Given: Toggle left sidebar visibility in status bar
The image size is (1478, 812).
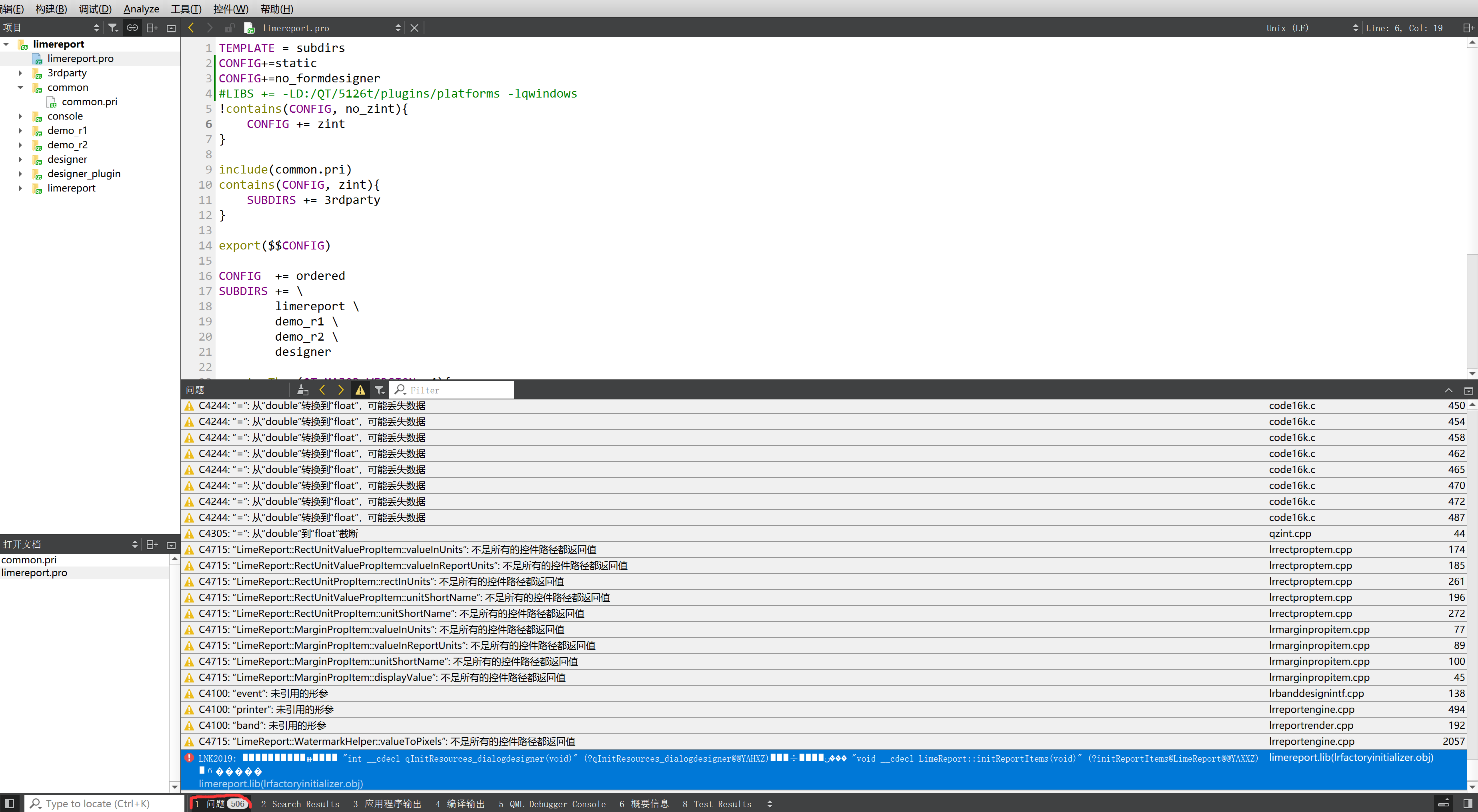Looking at the screenshot, I should click(9, 803).
